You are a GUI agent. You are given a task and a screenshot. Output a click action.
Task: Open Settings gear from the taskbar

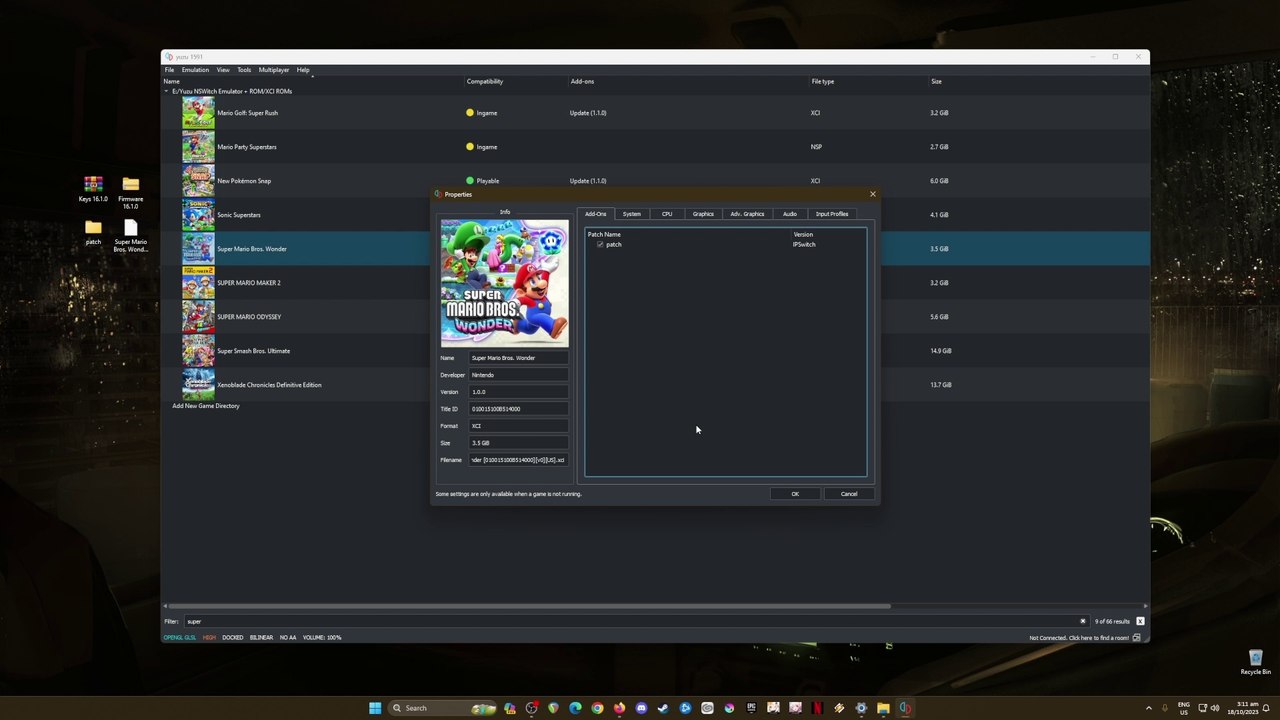point(861,708)
